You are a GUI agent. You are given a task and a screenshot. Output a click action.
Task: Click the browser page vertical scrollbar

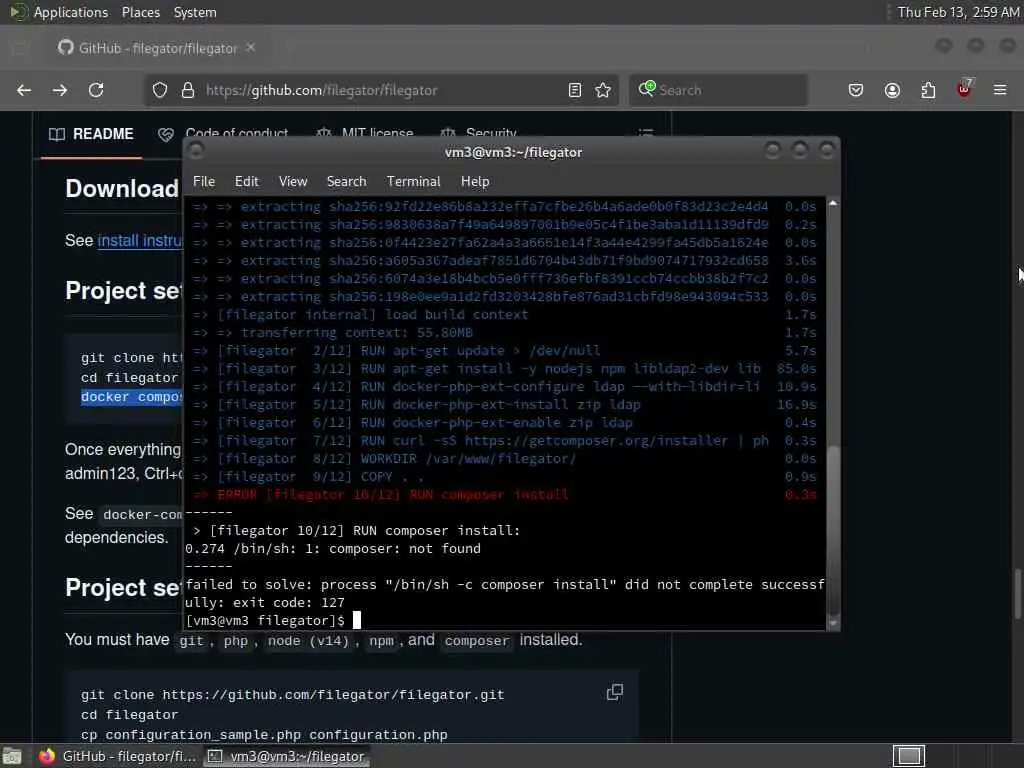click(1017, 594)
